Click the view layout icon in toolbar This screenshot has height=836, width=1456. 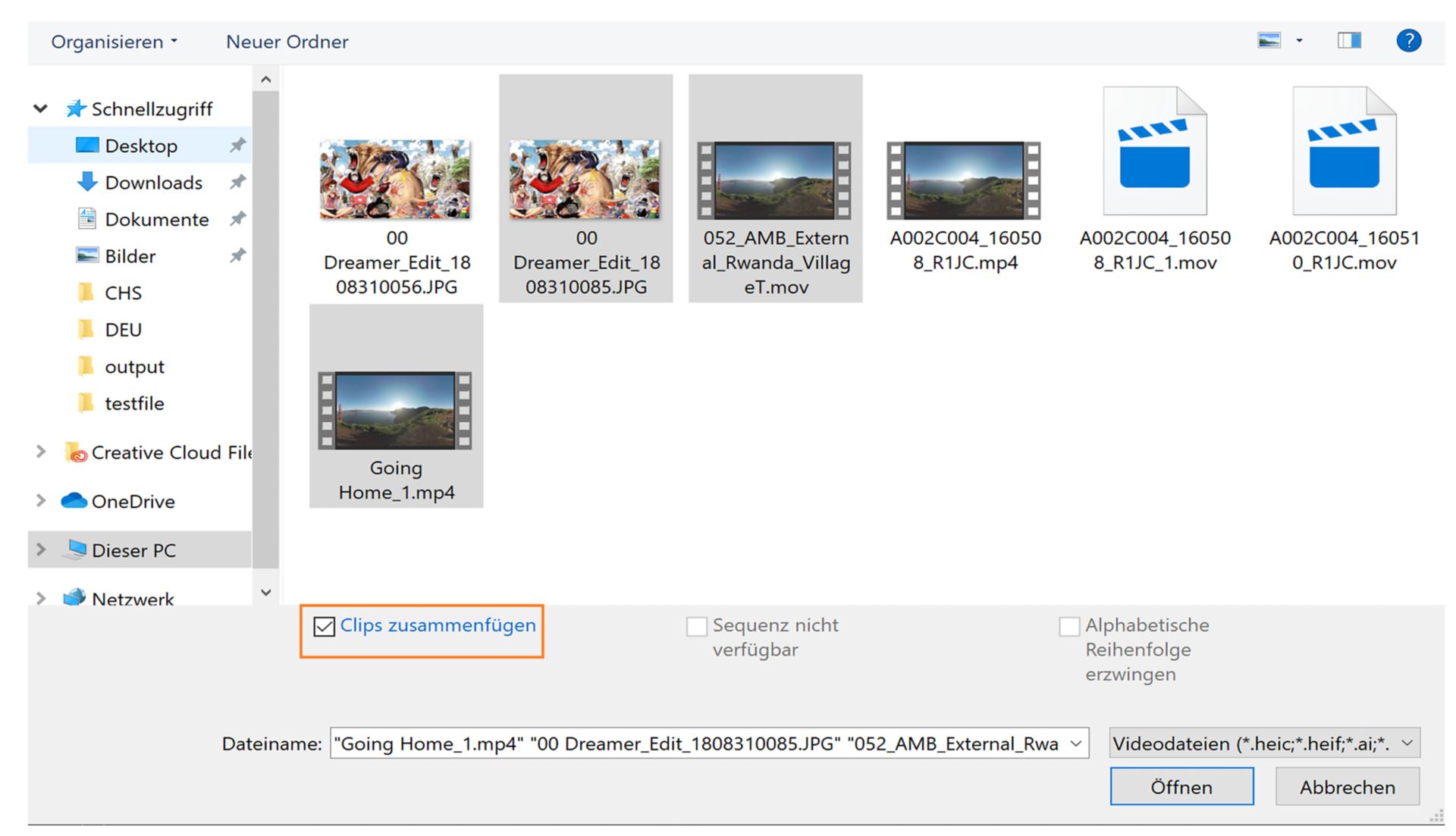coord(1269,41)
